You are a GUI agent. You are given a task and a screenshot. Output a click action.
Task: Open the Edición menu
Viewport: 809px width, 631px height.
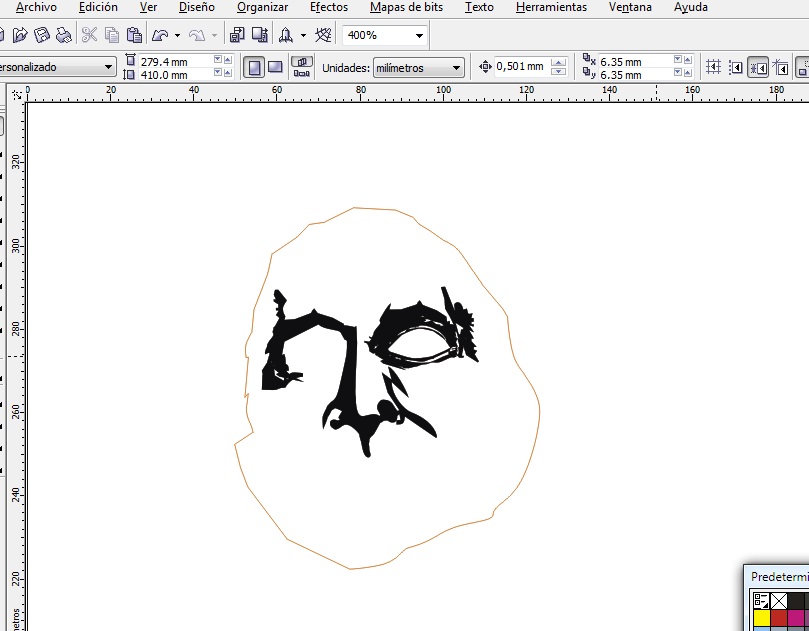98,7
